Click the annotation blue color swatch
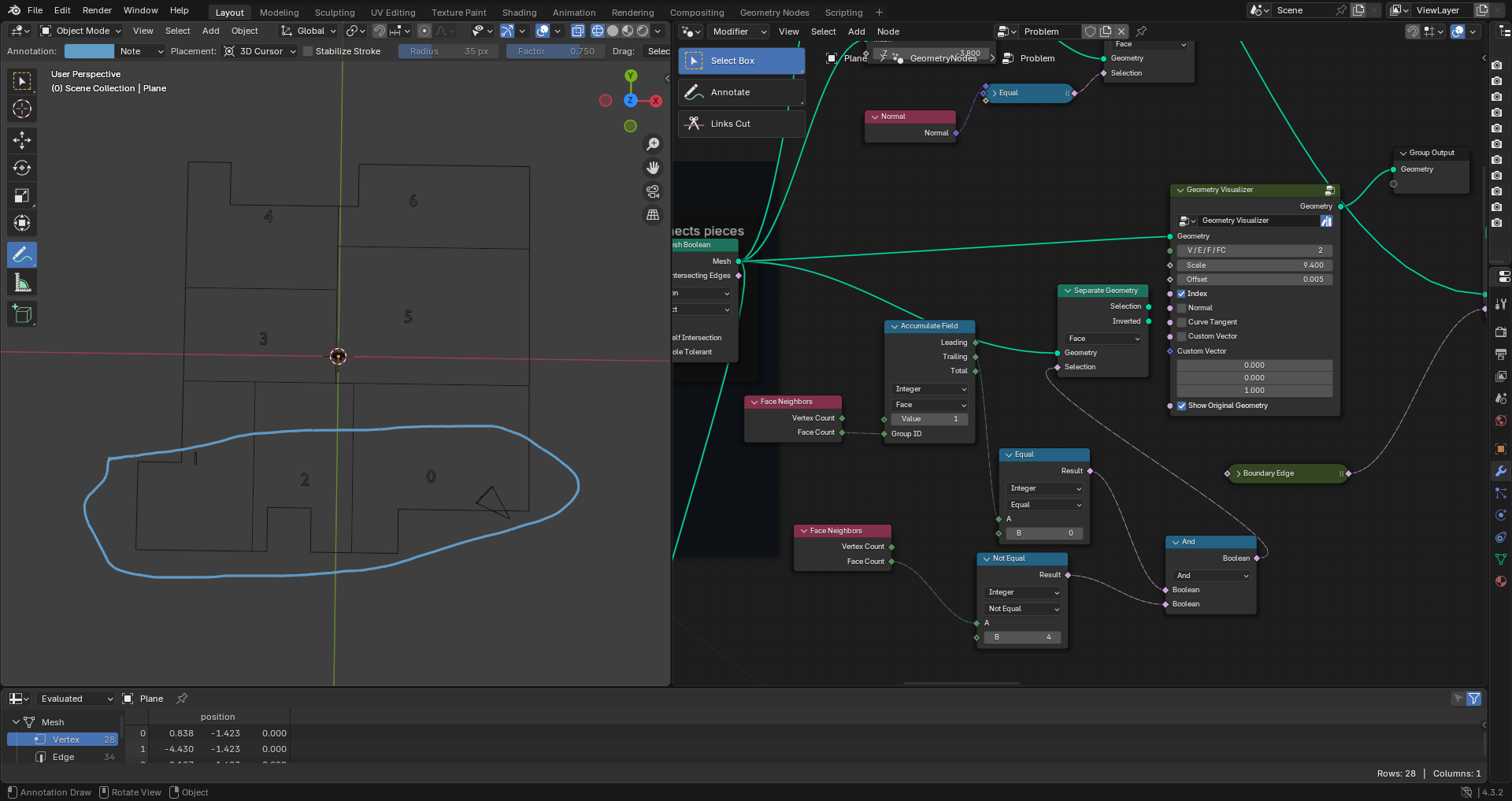Screen dimensions: 1512x801 pos(89,51)
